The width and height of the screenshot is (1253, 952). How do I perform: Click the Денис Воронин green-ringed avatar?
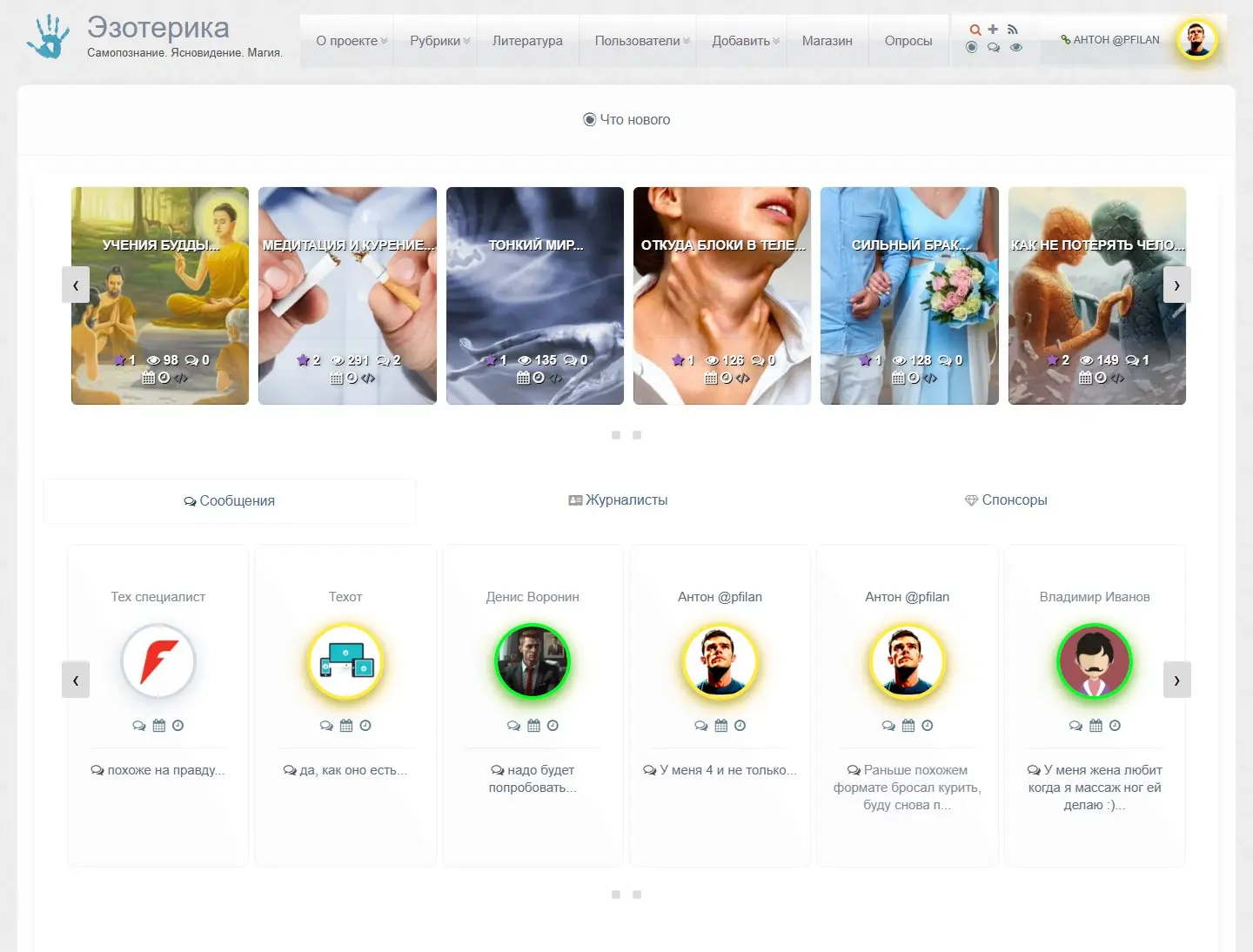(x=533, y=662)
